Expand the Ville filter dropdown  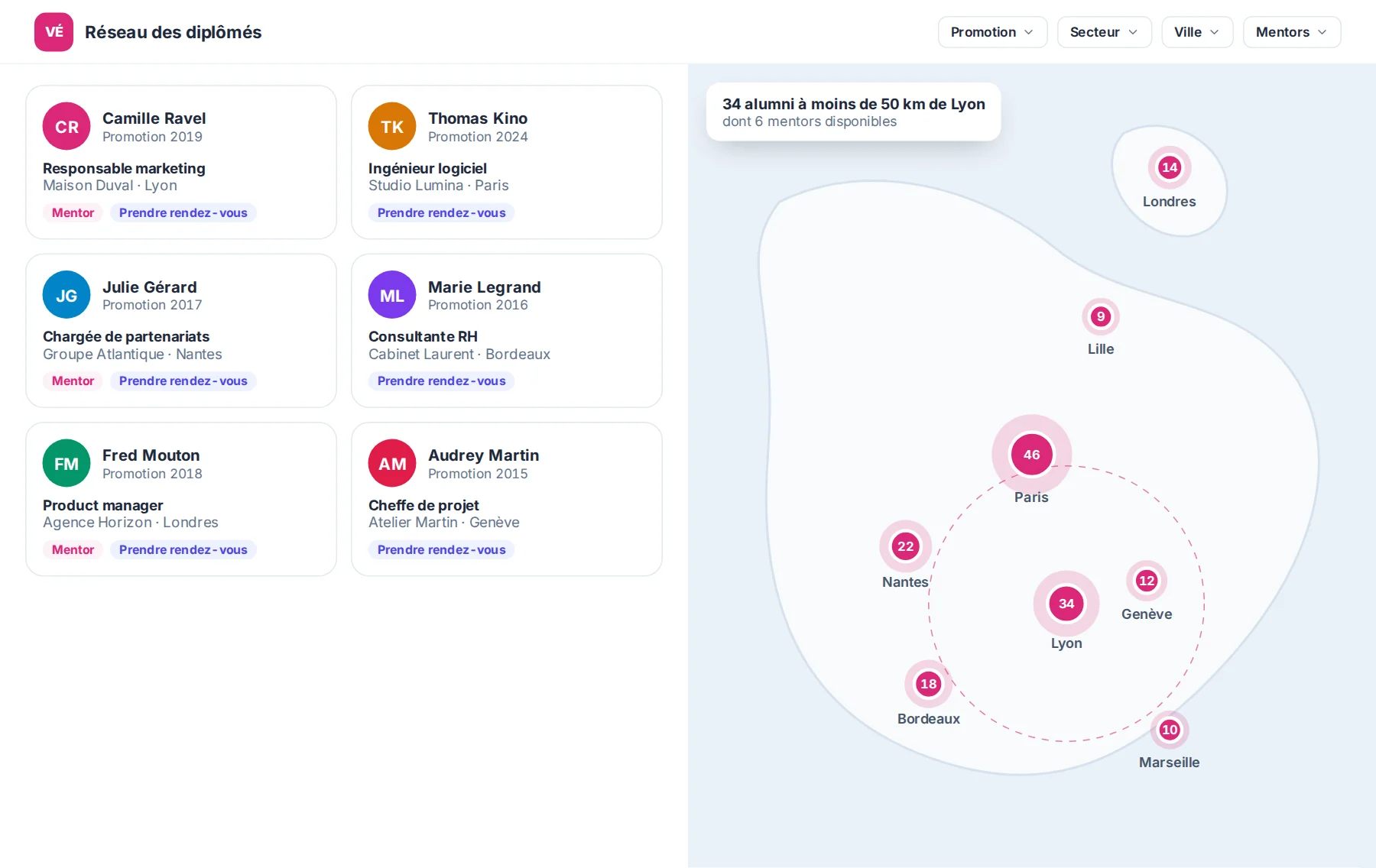(1197, 32)
